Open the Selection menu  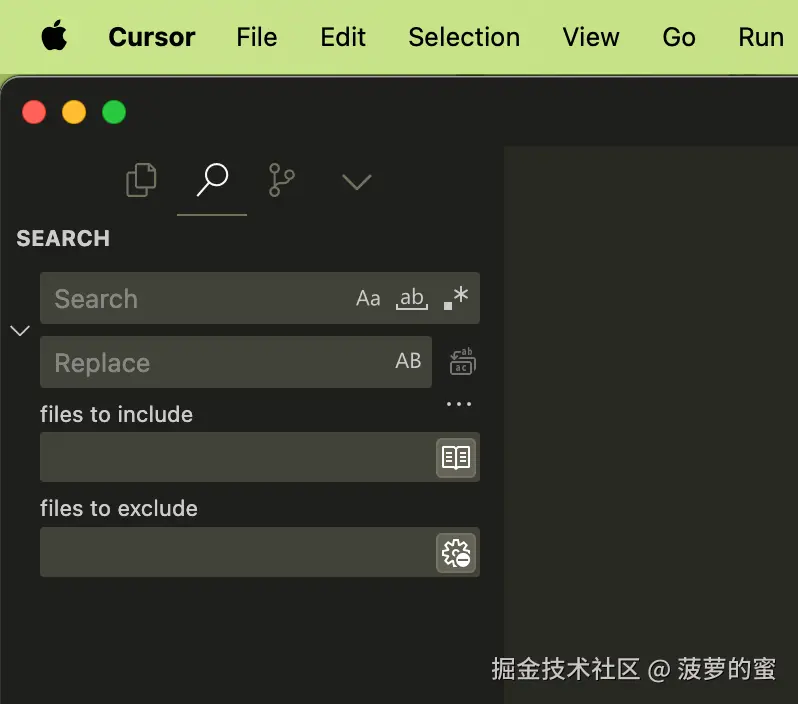pos(464,37)
